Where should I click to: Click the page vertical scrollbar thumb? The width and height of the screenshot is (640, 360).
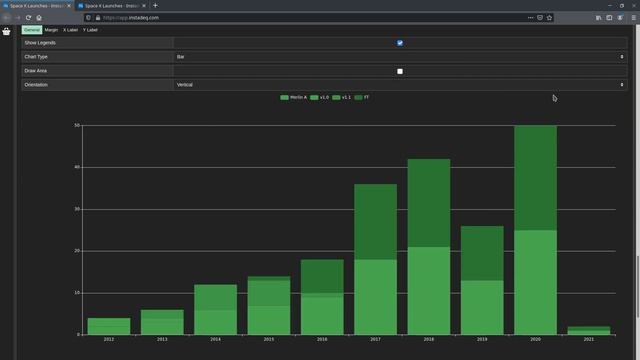638,286
